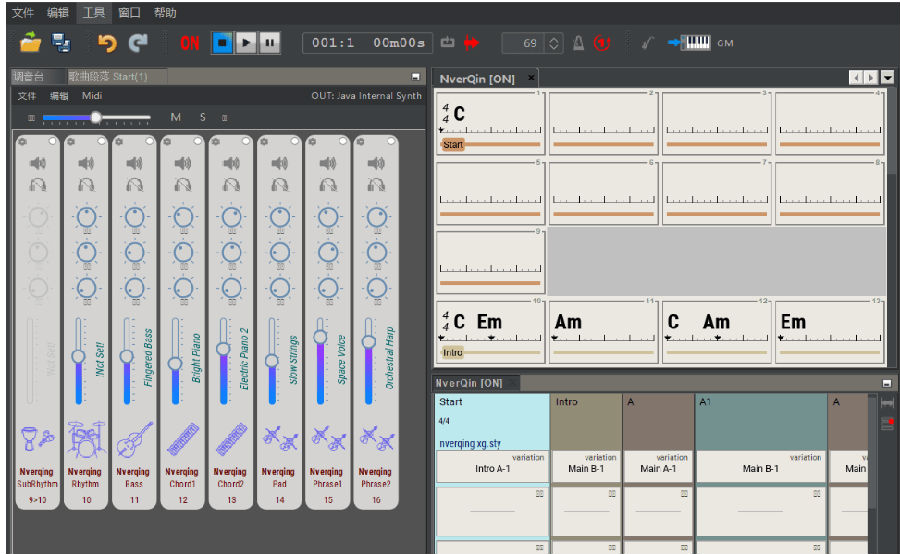The height and width of the screenshot is (554, 900).
Task: Solo the Bright Piano channel headphones
Action: point(182,185)
